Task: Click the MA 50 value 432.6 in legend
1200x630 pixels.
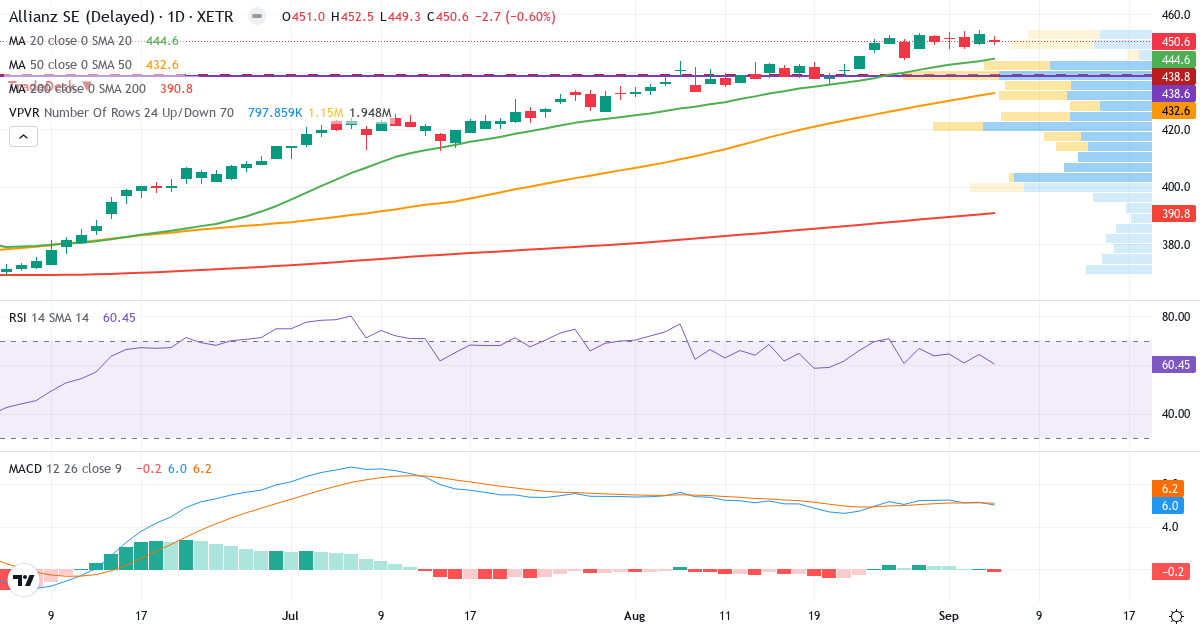Action: tap(162, 65)
